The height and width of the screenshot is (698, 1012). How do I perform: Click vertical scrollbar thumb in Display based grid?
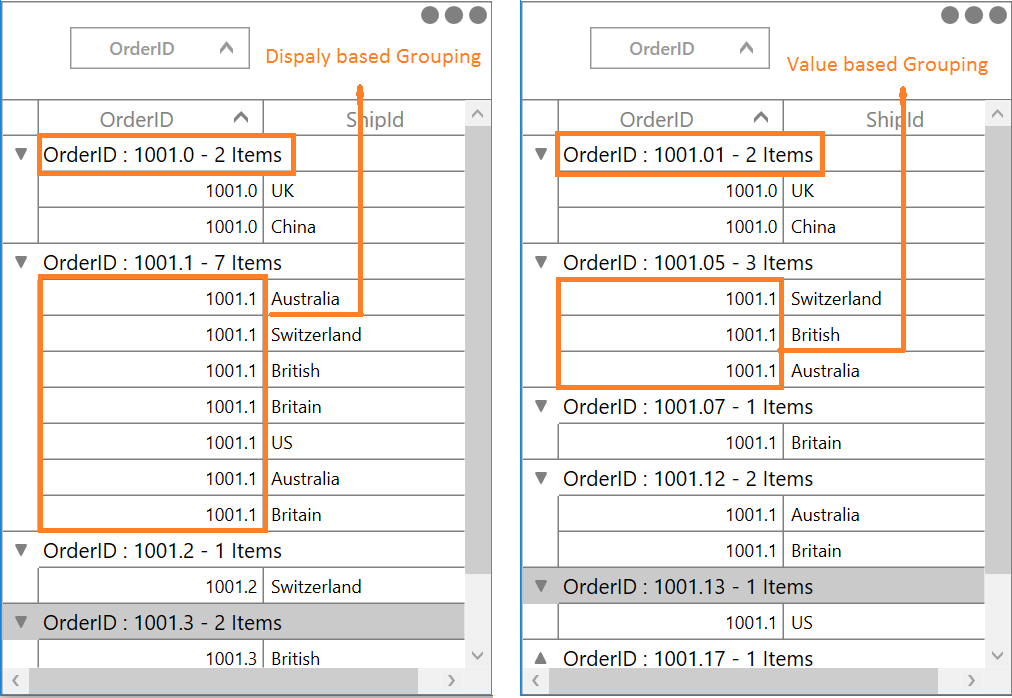tap(478, 350)
